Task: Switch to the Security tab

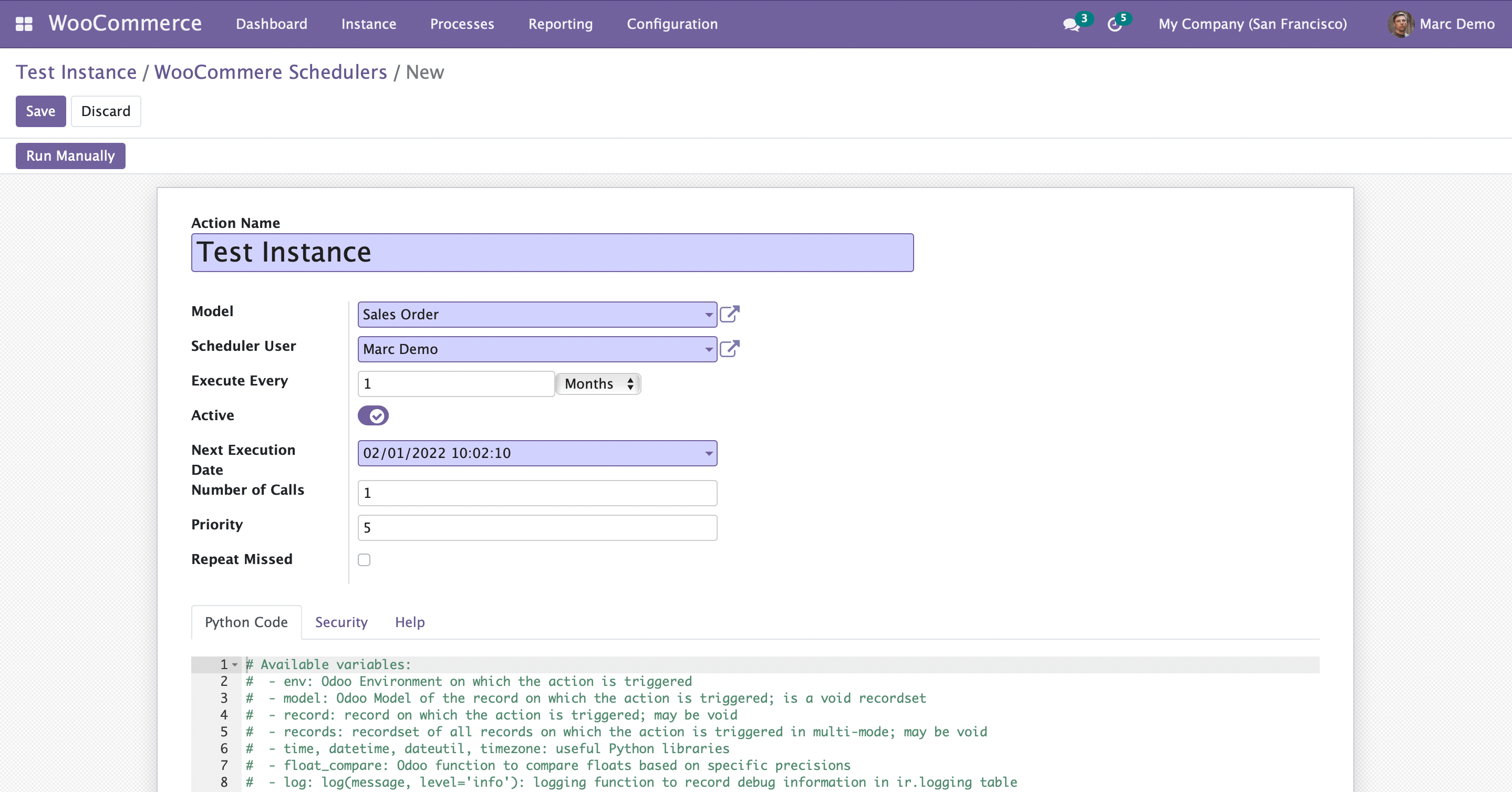Action: pyautogui.click(x=341, y=622)
